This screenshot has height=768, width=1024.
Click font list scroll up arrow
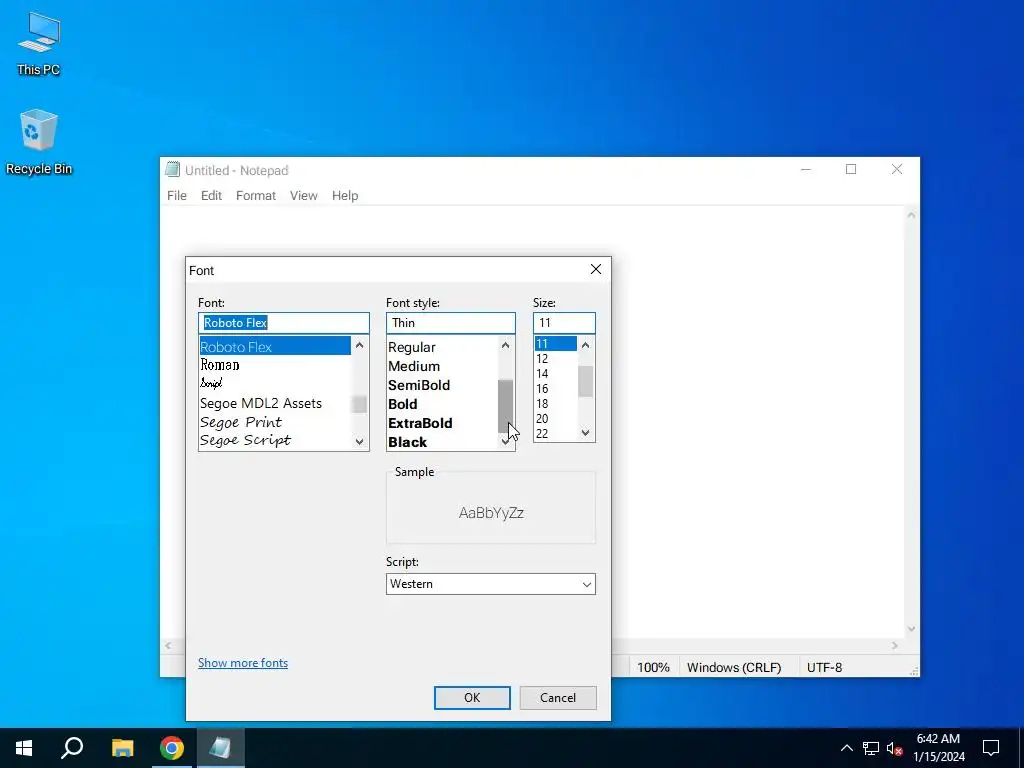coord(359,345)
